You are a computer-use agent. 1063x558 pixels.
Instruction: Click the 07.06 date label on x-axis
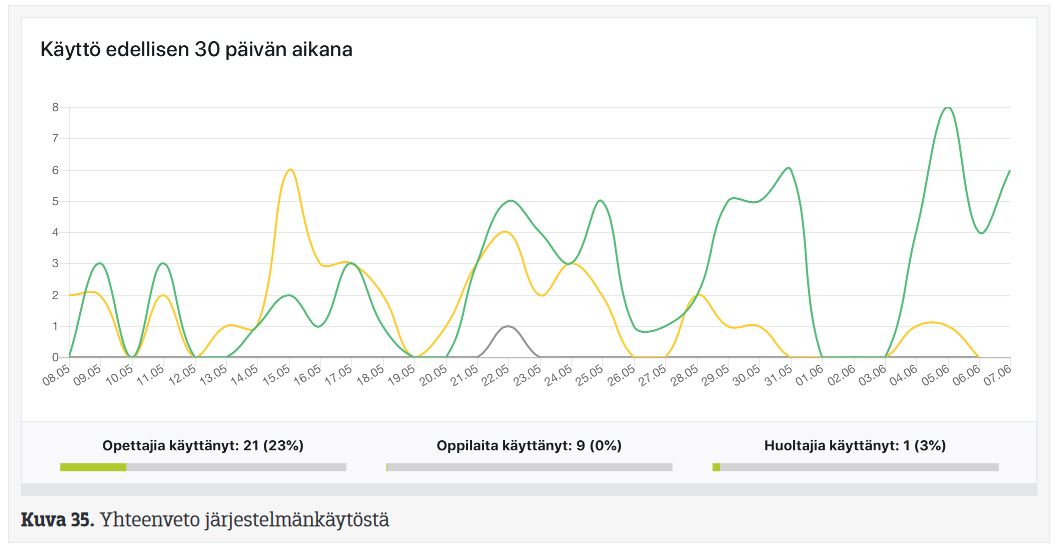pos(995,378)
